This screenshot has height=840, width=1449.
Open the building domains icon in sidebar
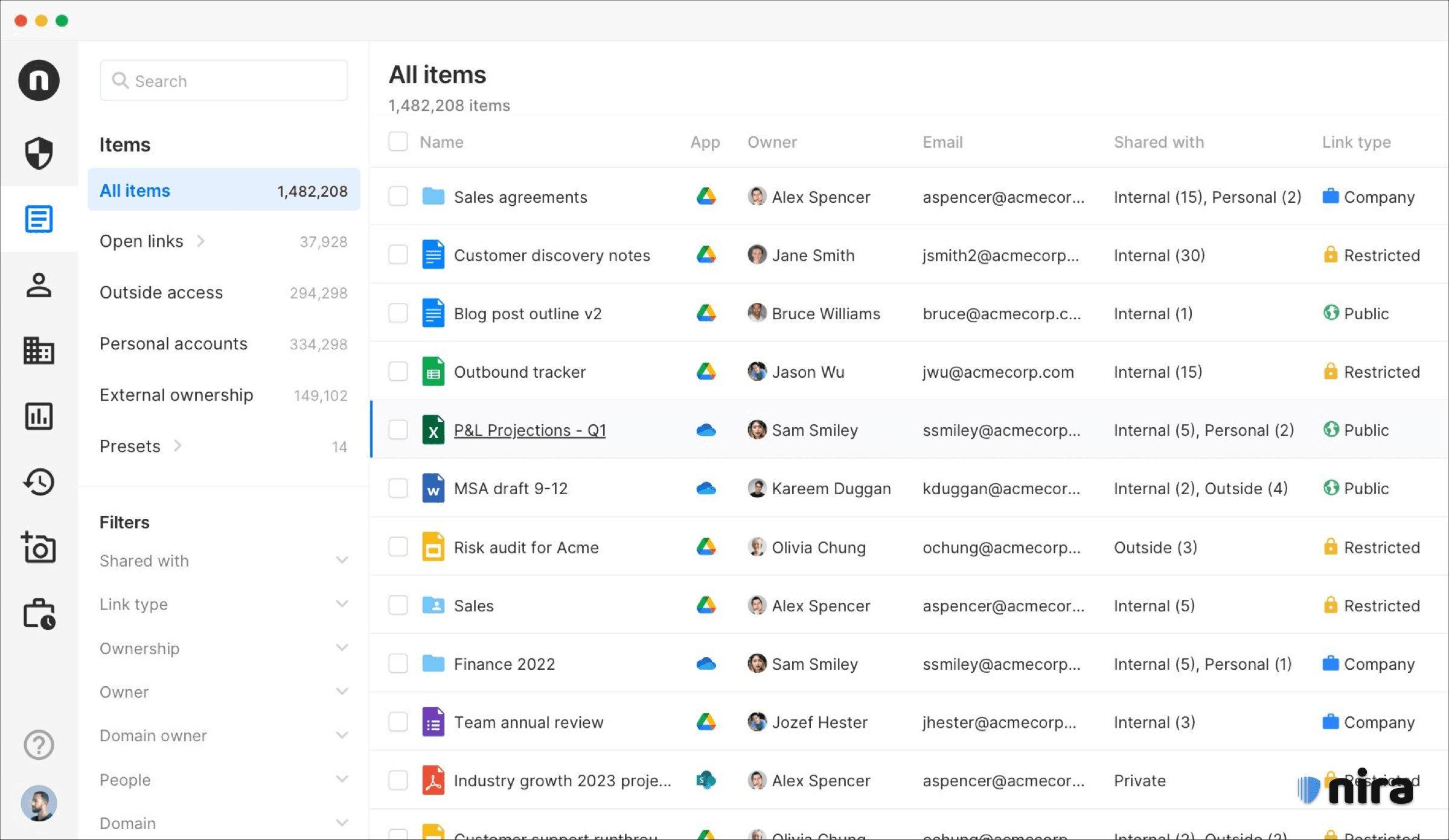point(39,350)
